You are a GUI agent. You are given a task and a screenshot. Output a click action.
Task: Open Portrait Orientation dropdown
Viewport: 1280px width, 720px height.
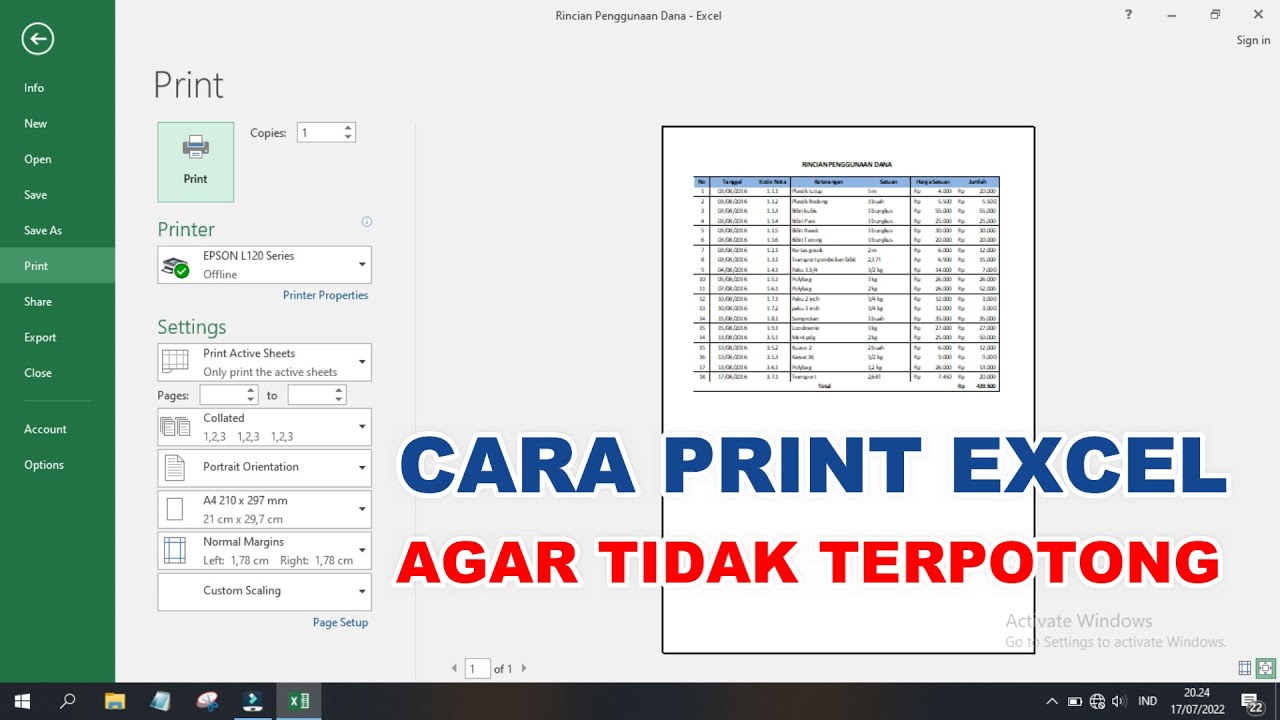264,468
